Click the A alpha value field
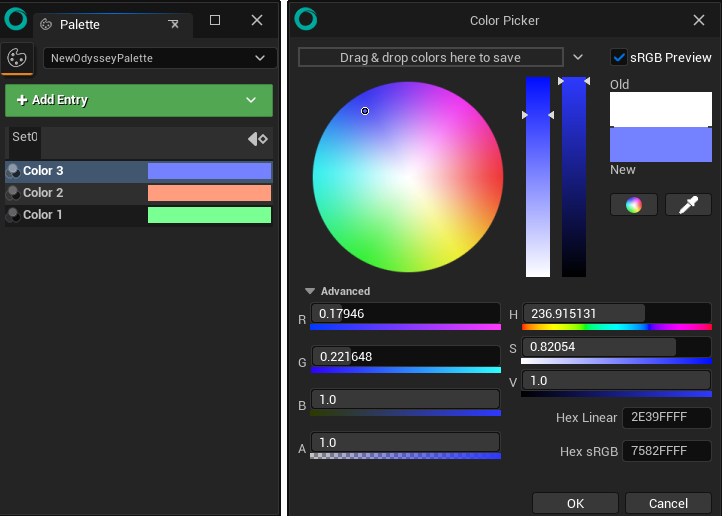This screenshot has width=722, height=516. [405, 442]
